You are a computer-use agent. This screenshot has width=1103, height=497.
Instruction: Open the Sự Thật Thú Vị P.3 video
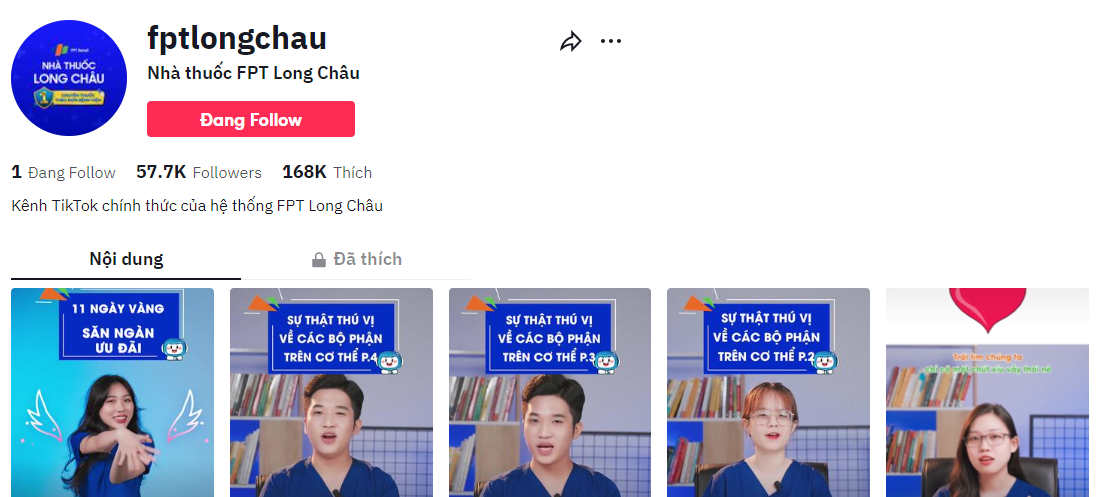click(x=550, y=392)
